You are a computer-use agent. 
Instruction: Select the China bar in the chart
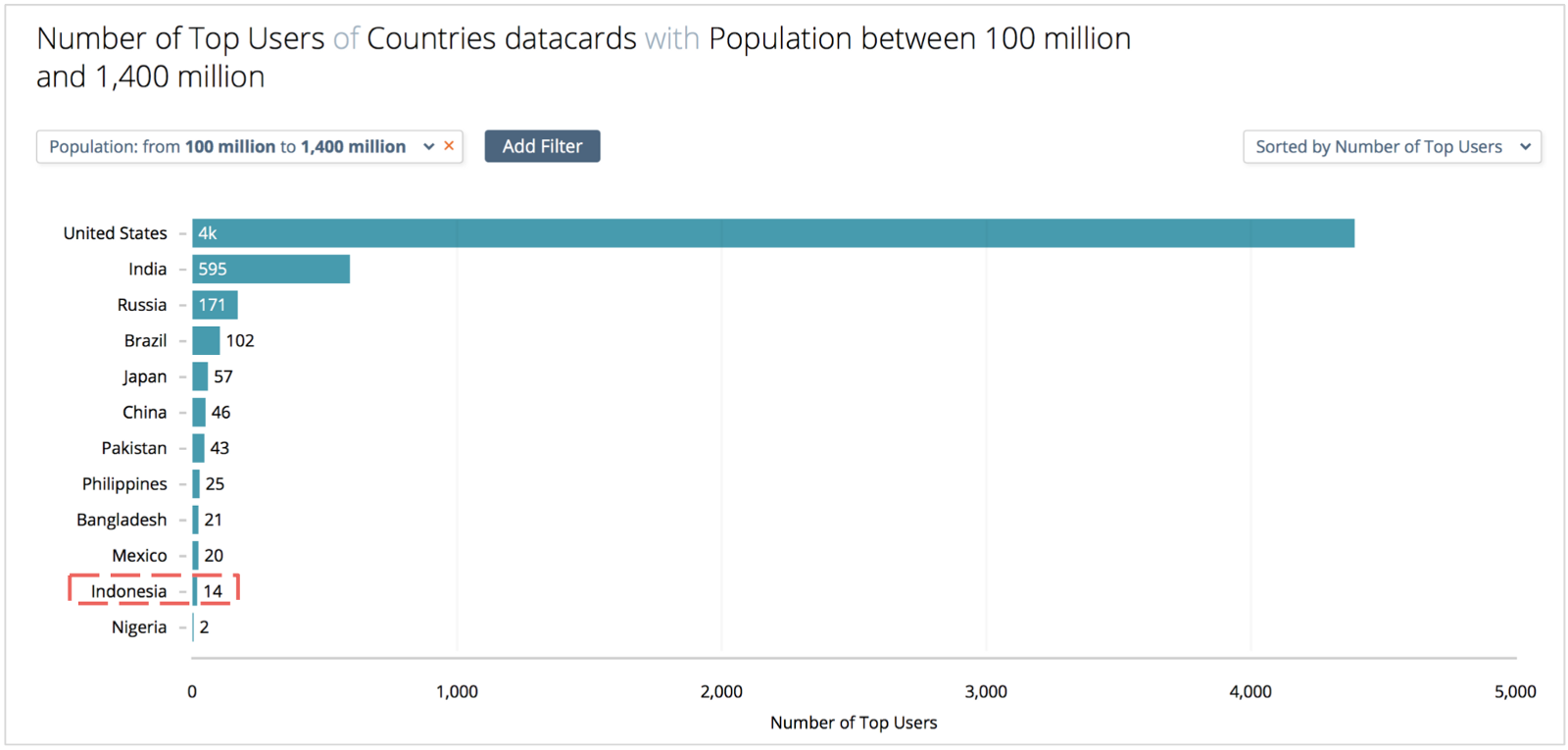point(199,412)
